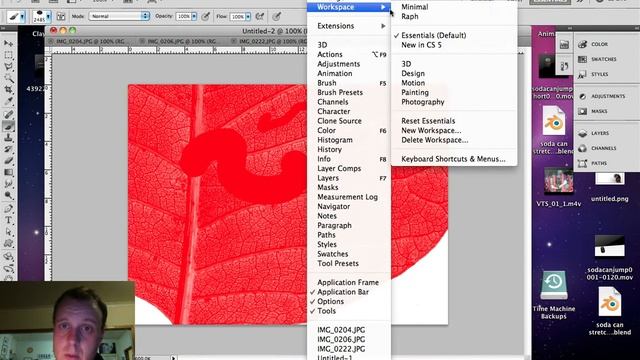Select the Crop tool

(x=8, y=89)
